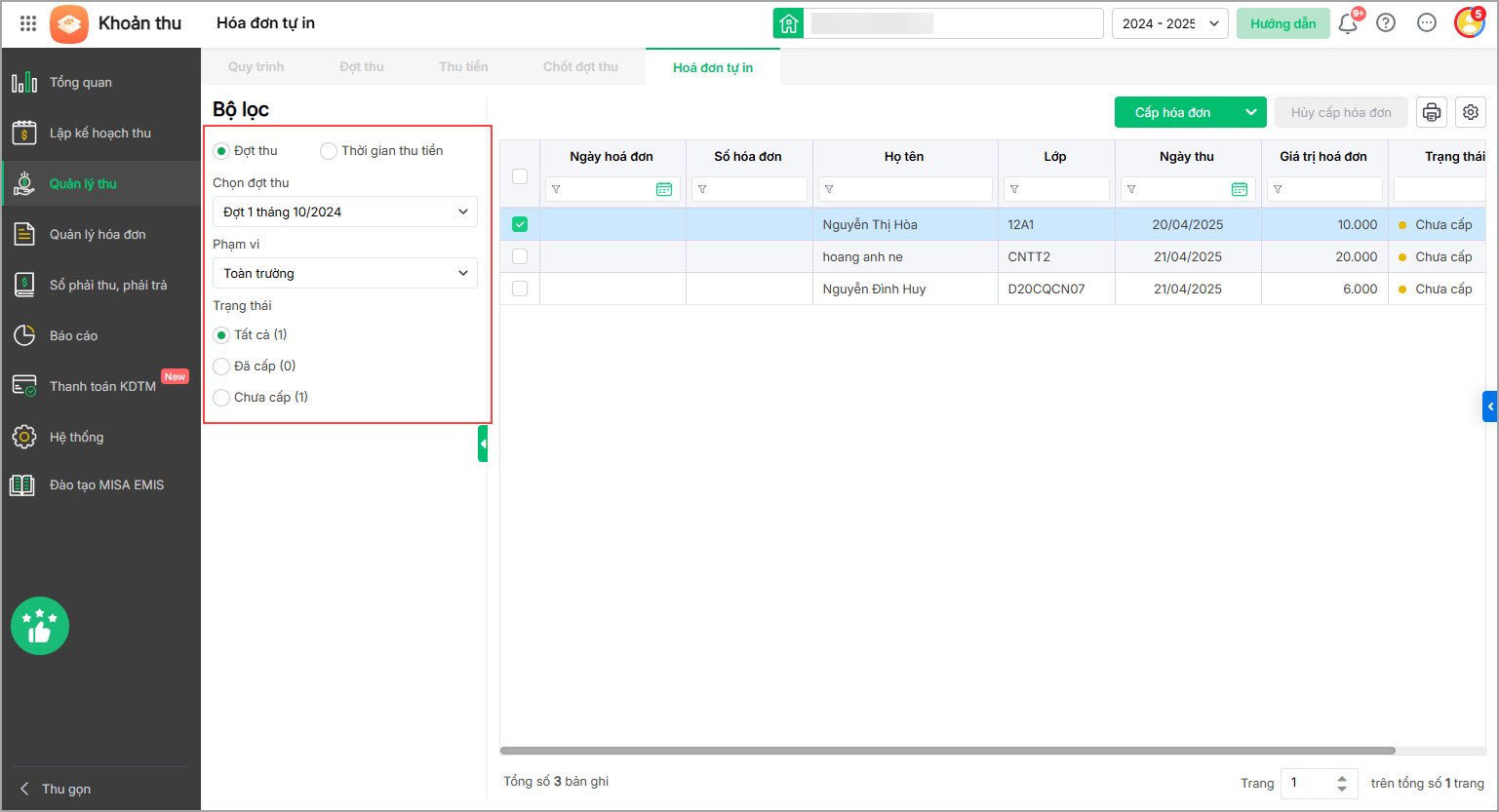Screen dimensions: 1499x812
Task: Click the Giá trị hoá đơn column header
Action: (x=1323, y=156)
